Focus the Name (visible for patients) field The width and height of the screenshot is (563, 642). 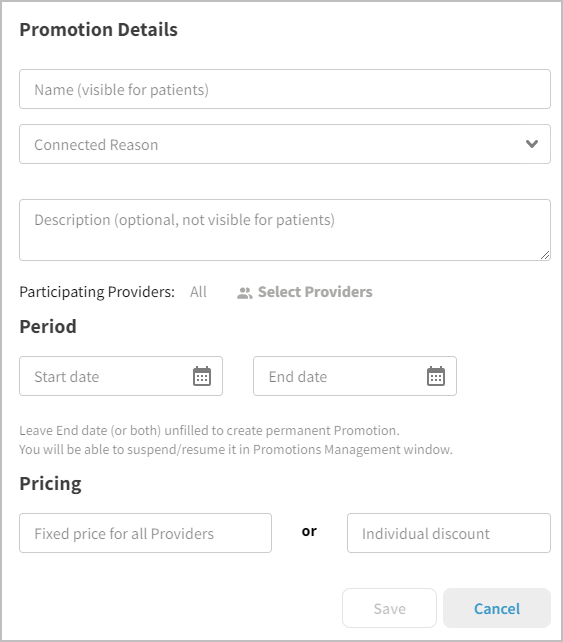click(285, 89)
